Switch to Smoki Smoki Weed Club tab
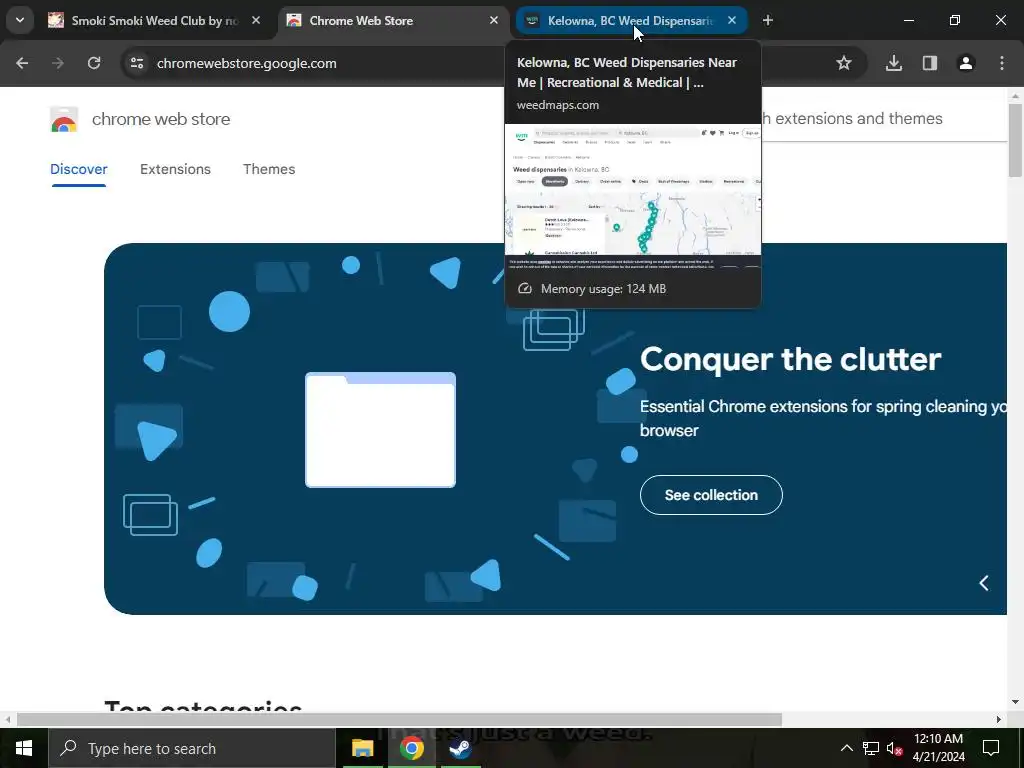Viewport: 1024px width, 768px height. (153, 20)
